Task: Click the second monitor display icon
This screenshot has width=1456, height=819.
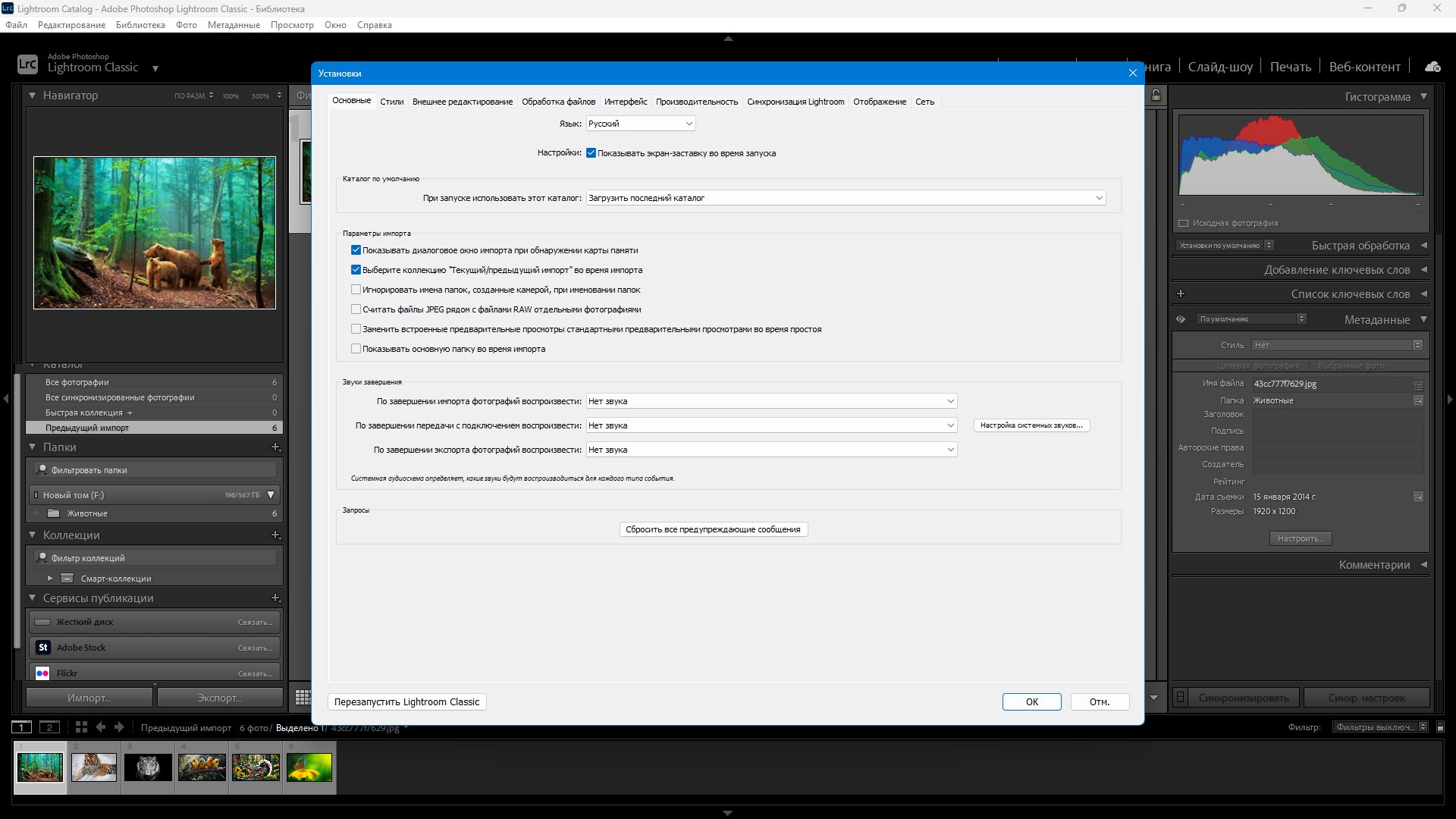Action: pos(49,727)
